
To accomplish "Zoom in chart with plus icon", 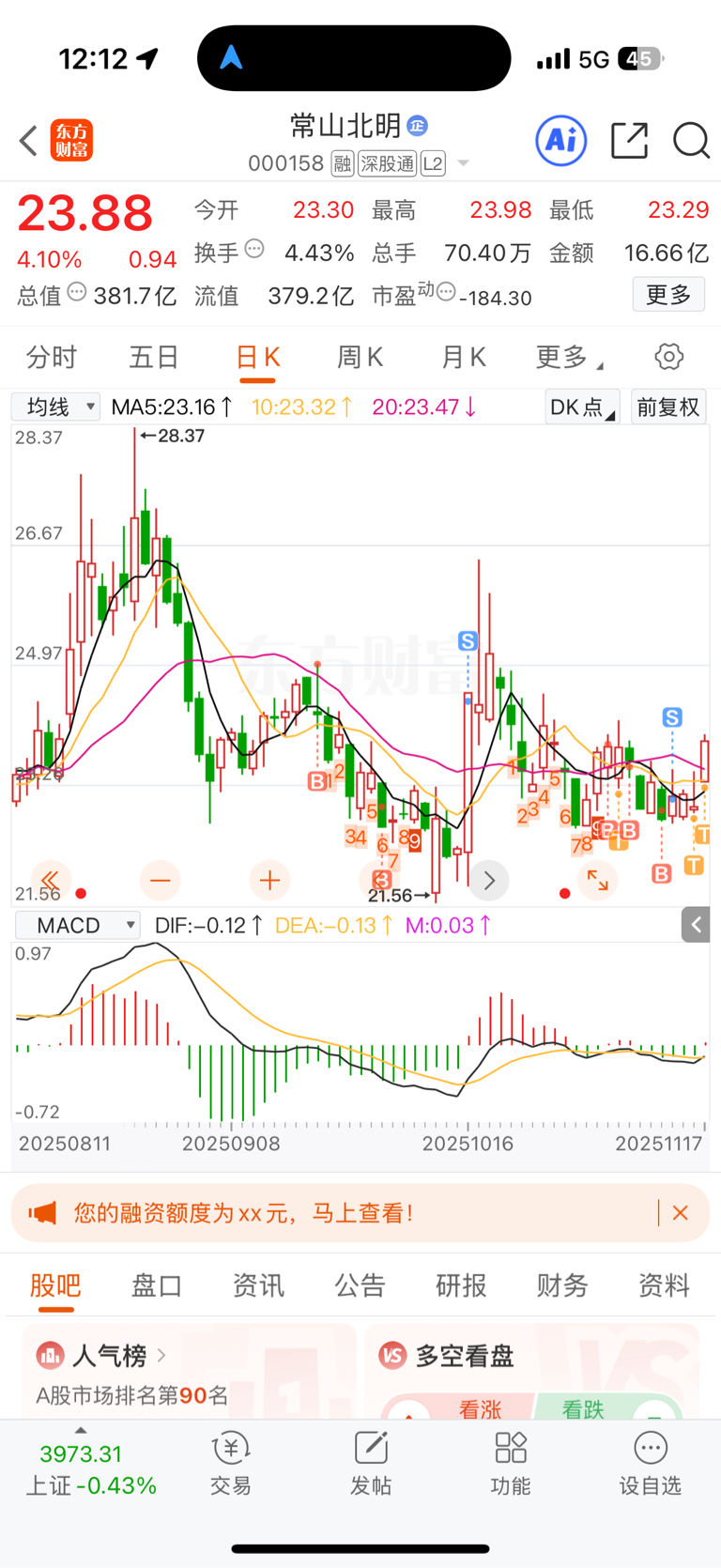I will [x=270, y=881].
